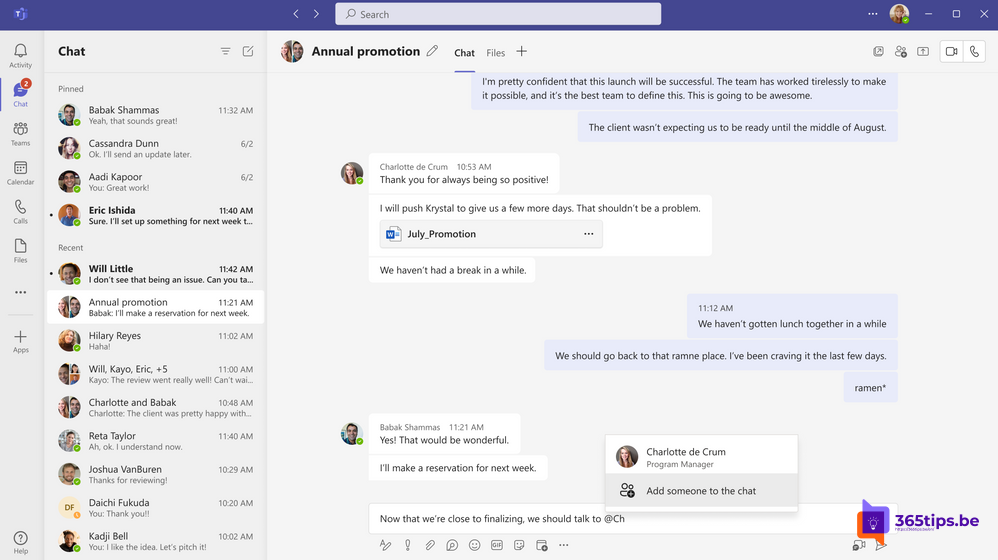Click Charlotte de Crum's avatar in conversation
998x560 pixels.
(x=352, y=173)
